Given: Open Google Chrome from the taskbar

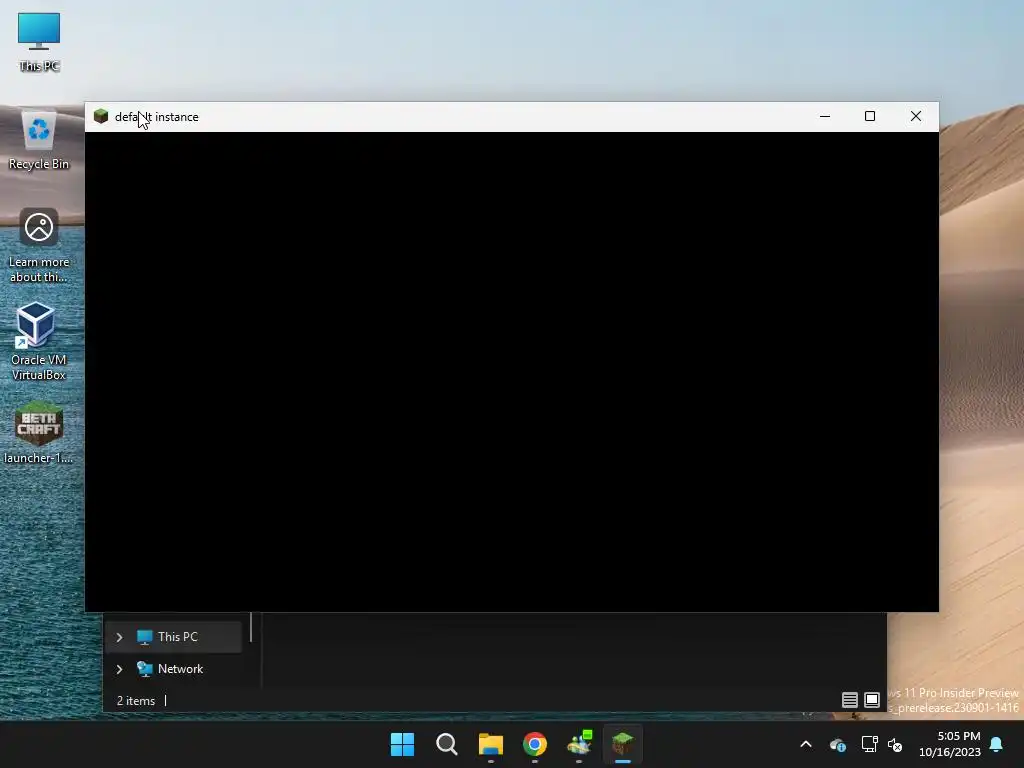Looking at the screenshot, I should click(x=535, y=744).
